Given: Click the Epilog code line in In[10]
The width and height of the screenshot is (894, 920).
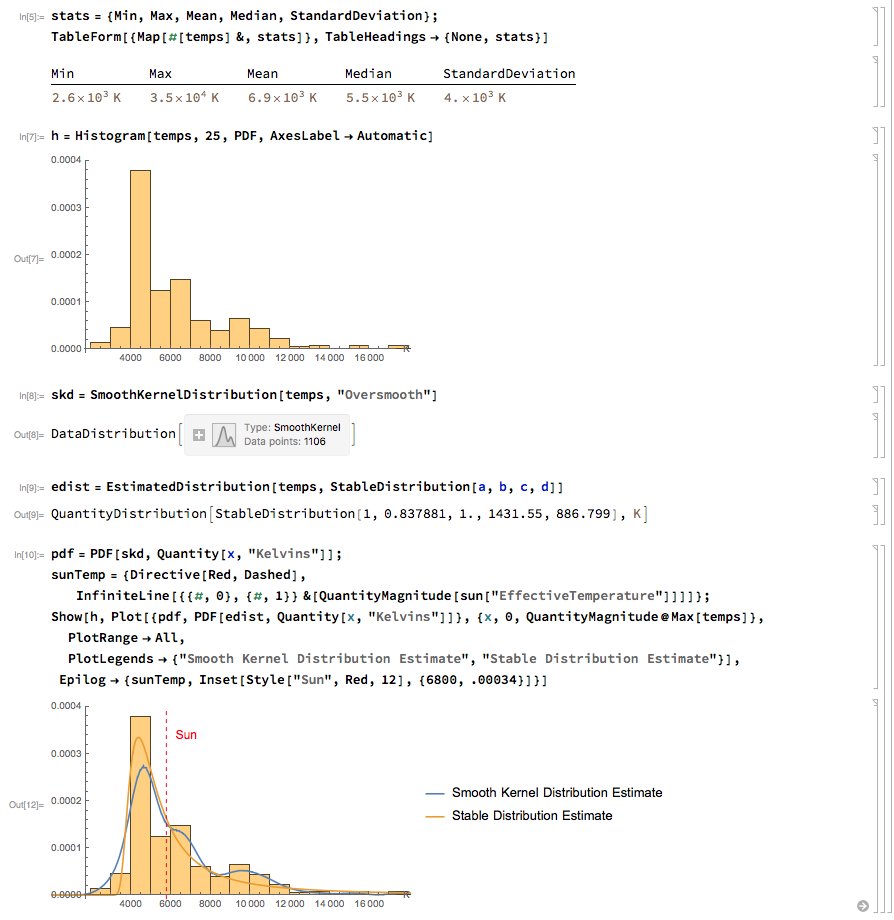Looking at the screenshot, I should pos(303,680).
